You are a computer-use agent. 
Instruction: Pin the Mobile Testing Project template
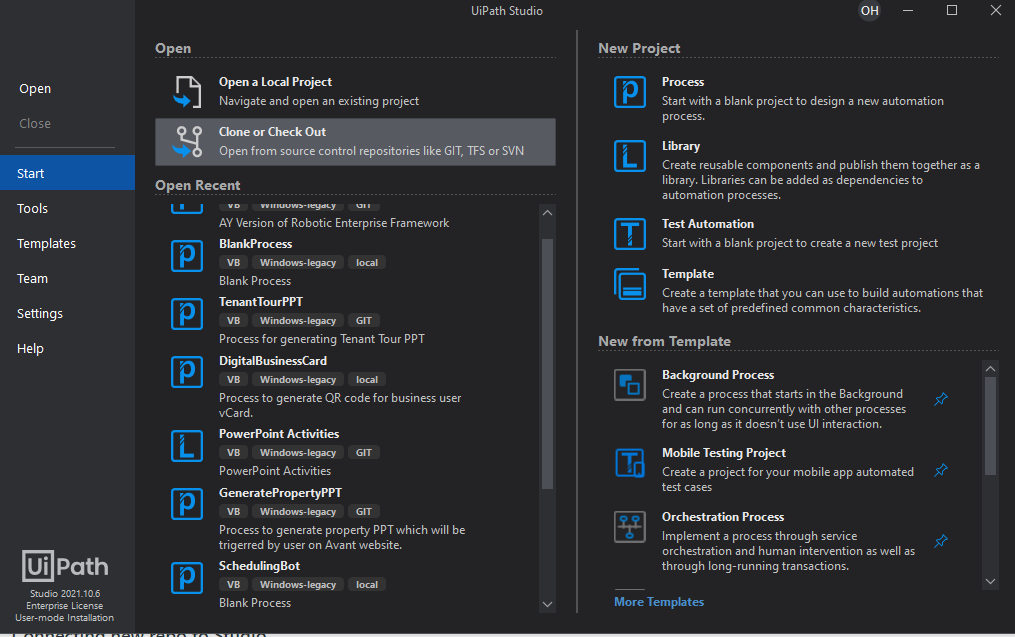[x=941, y=470]
